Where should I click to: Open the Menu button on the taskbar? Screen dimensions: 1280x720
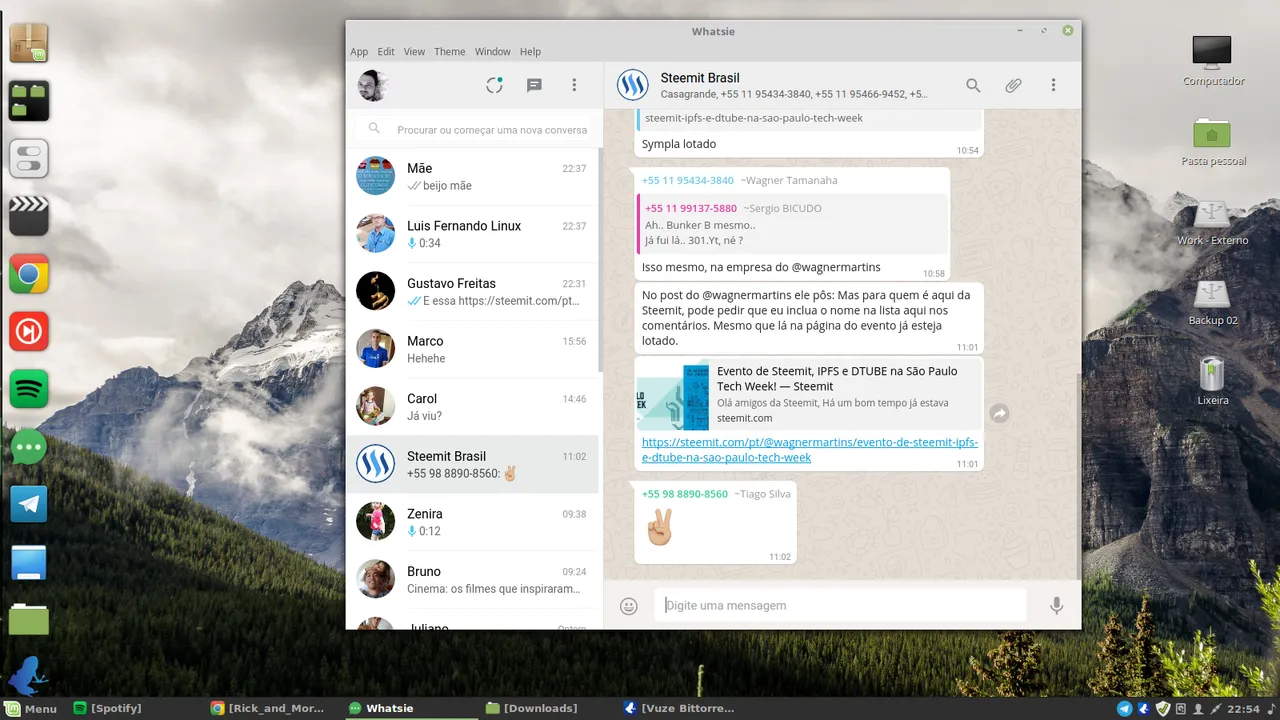[x=30, y=708]
